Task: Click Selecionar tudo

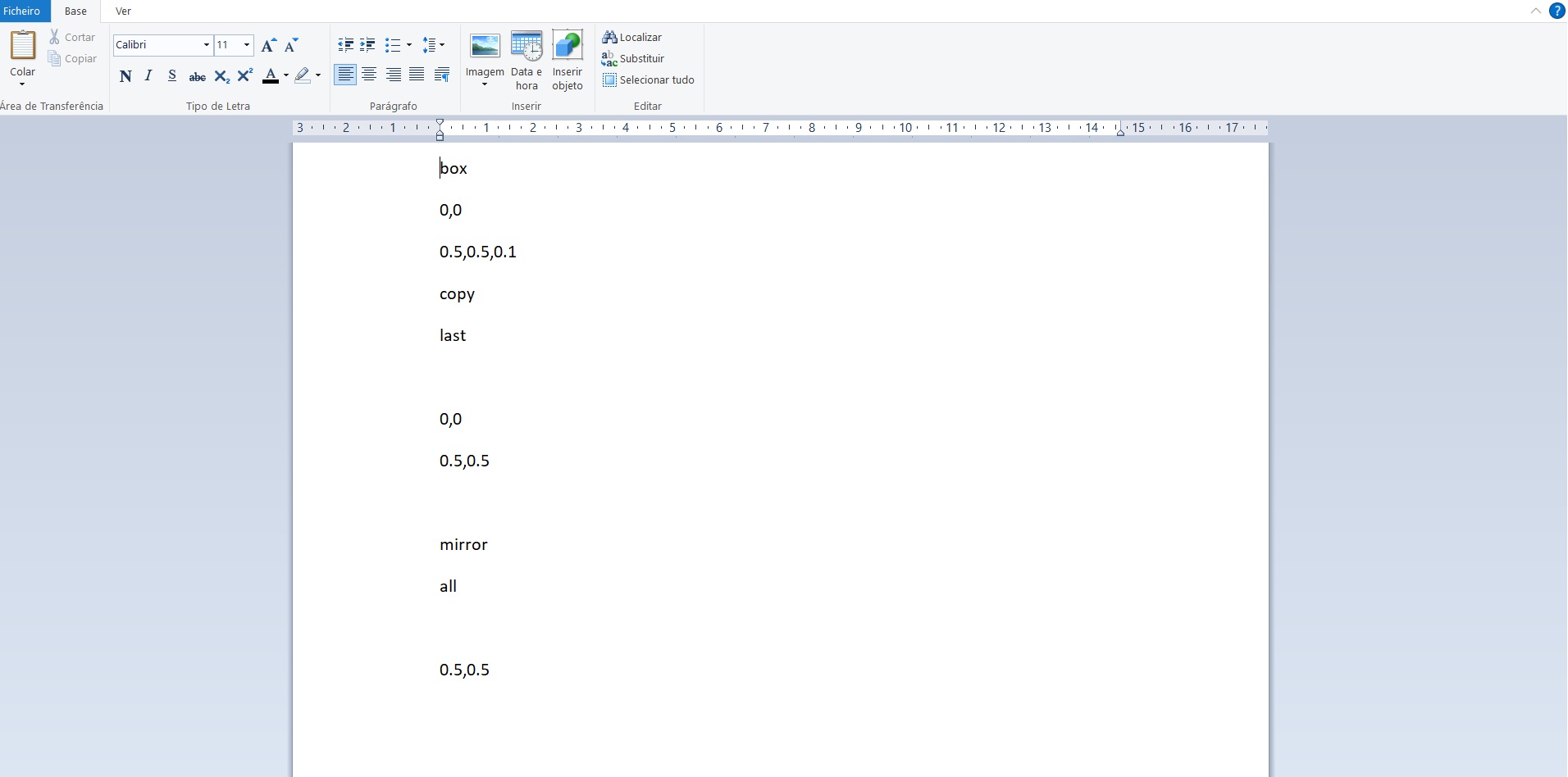Action: click(x=649, y=80)
